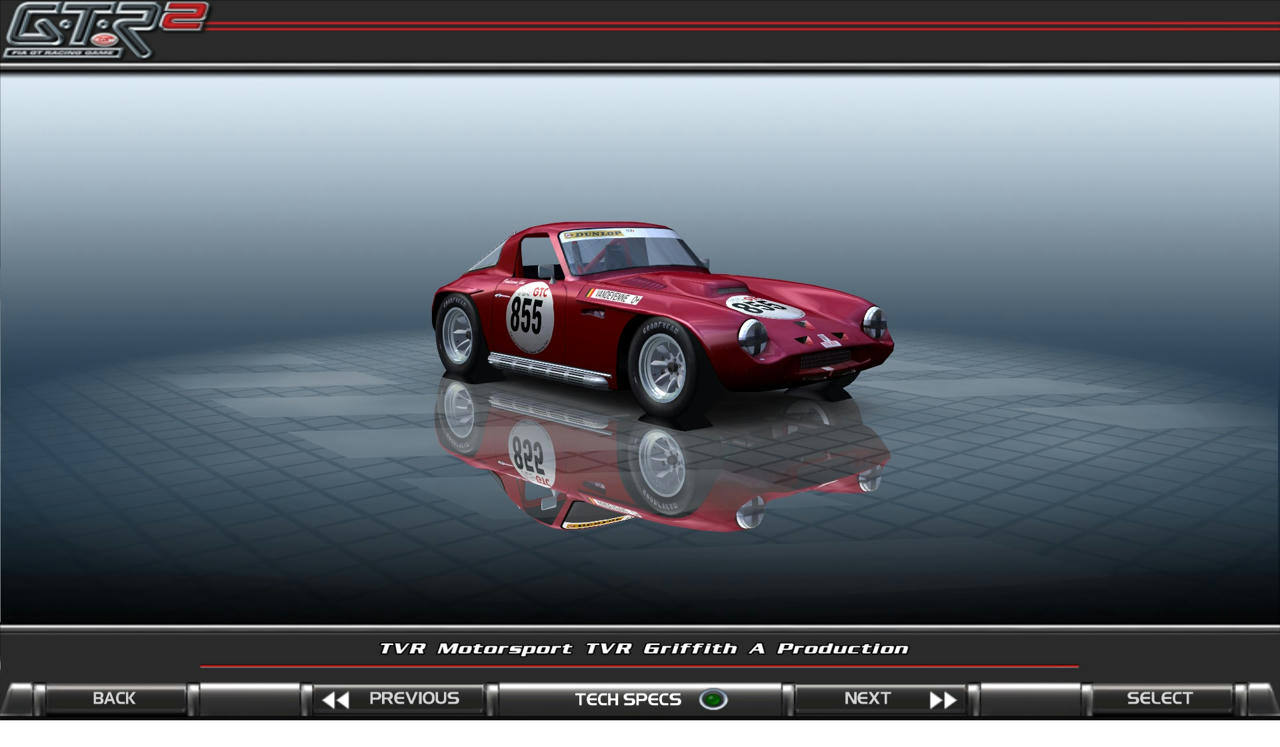Click the GTR2 logo
Image resolution: width=1280 pixels, height=747 pixels.
pyautogui.click(x=105, y=29)
